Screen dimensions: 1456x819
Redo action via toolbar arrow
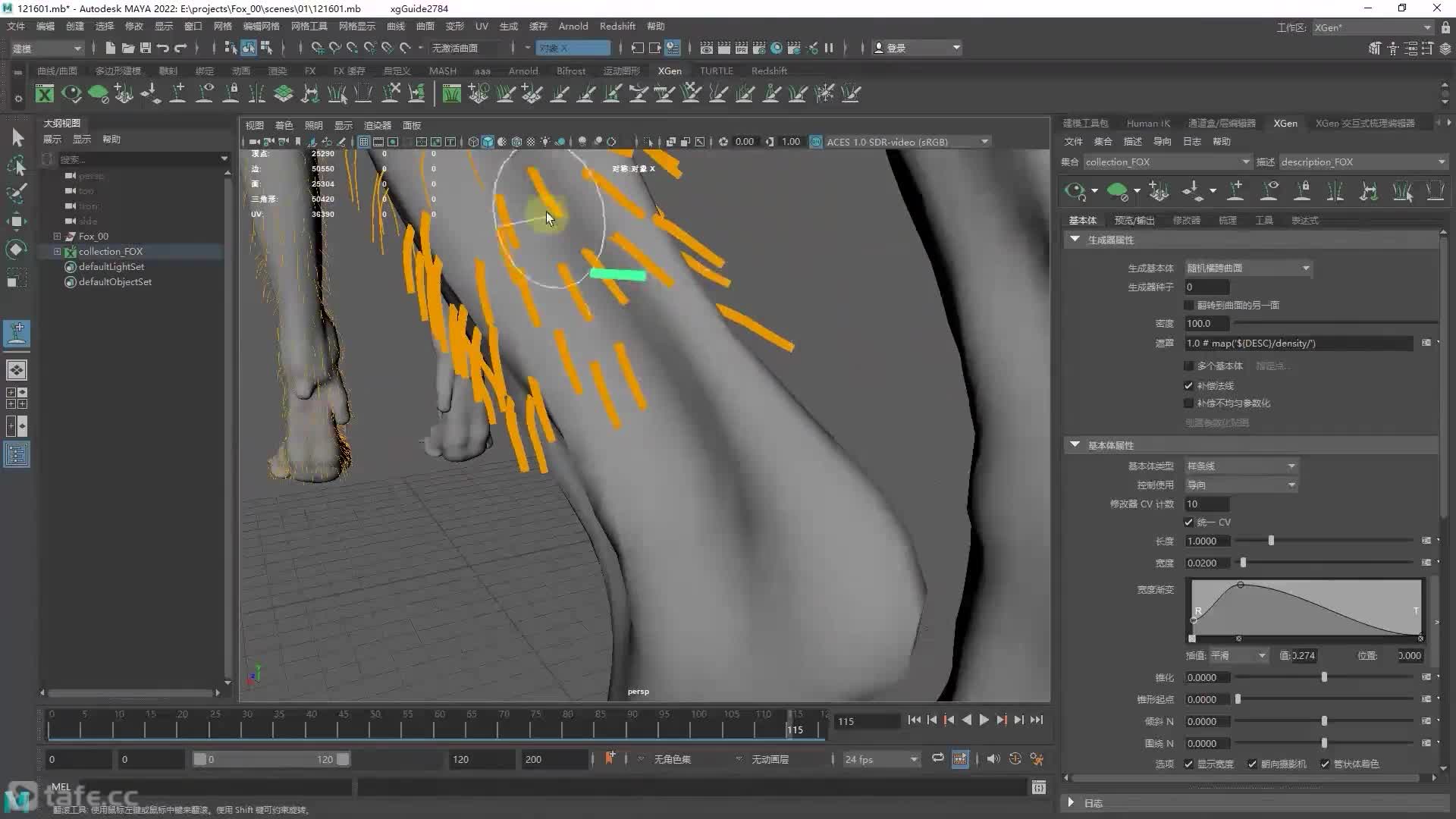180,48
